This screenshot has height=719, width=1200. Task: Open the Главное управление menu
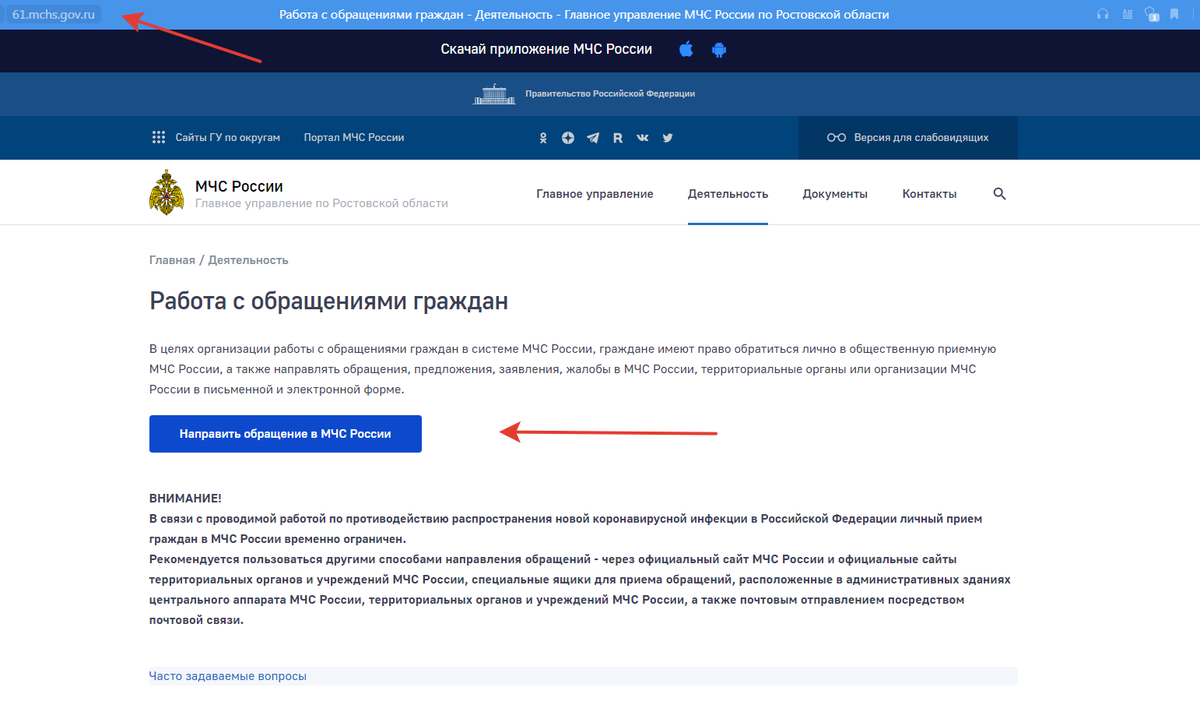pos(595,194)
